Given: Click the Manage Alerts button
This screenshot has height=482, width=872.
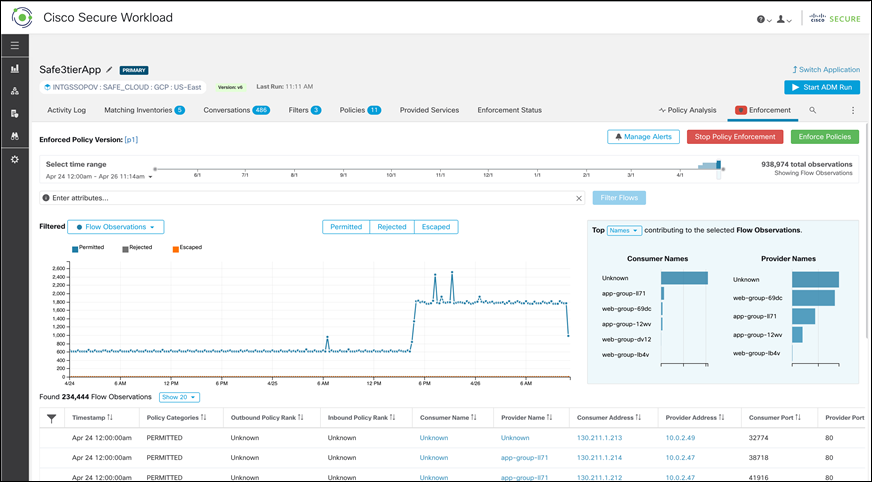Looking at the screenshot, I should (x=643, y=137).
